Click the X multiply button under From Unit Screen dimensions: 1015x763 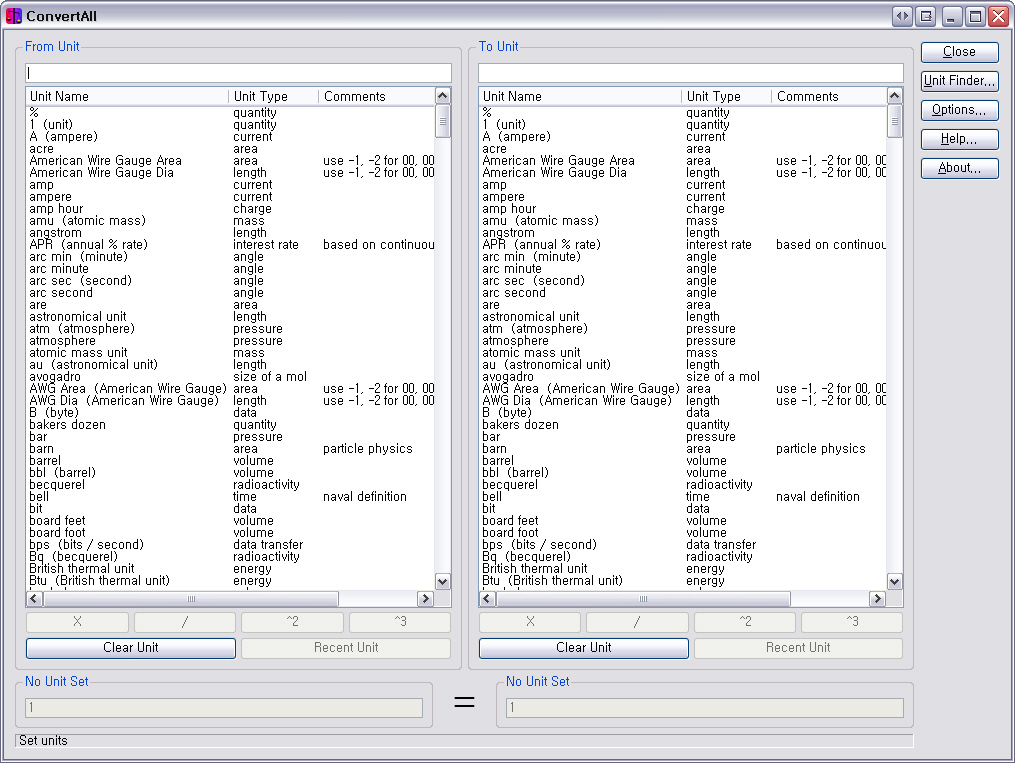(77, 622)
